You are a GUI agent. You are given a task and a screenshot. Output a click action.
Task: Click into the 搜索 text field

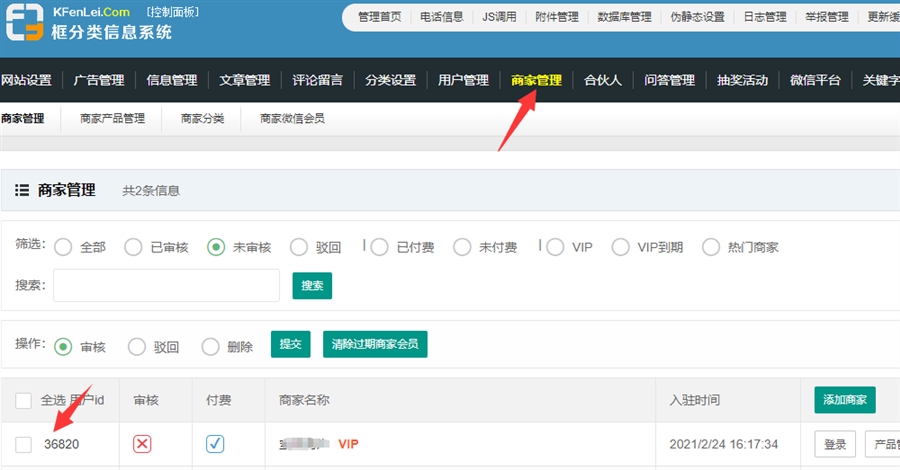[166, 285]
